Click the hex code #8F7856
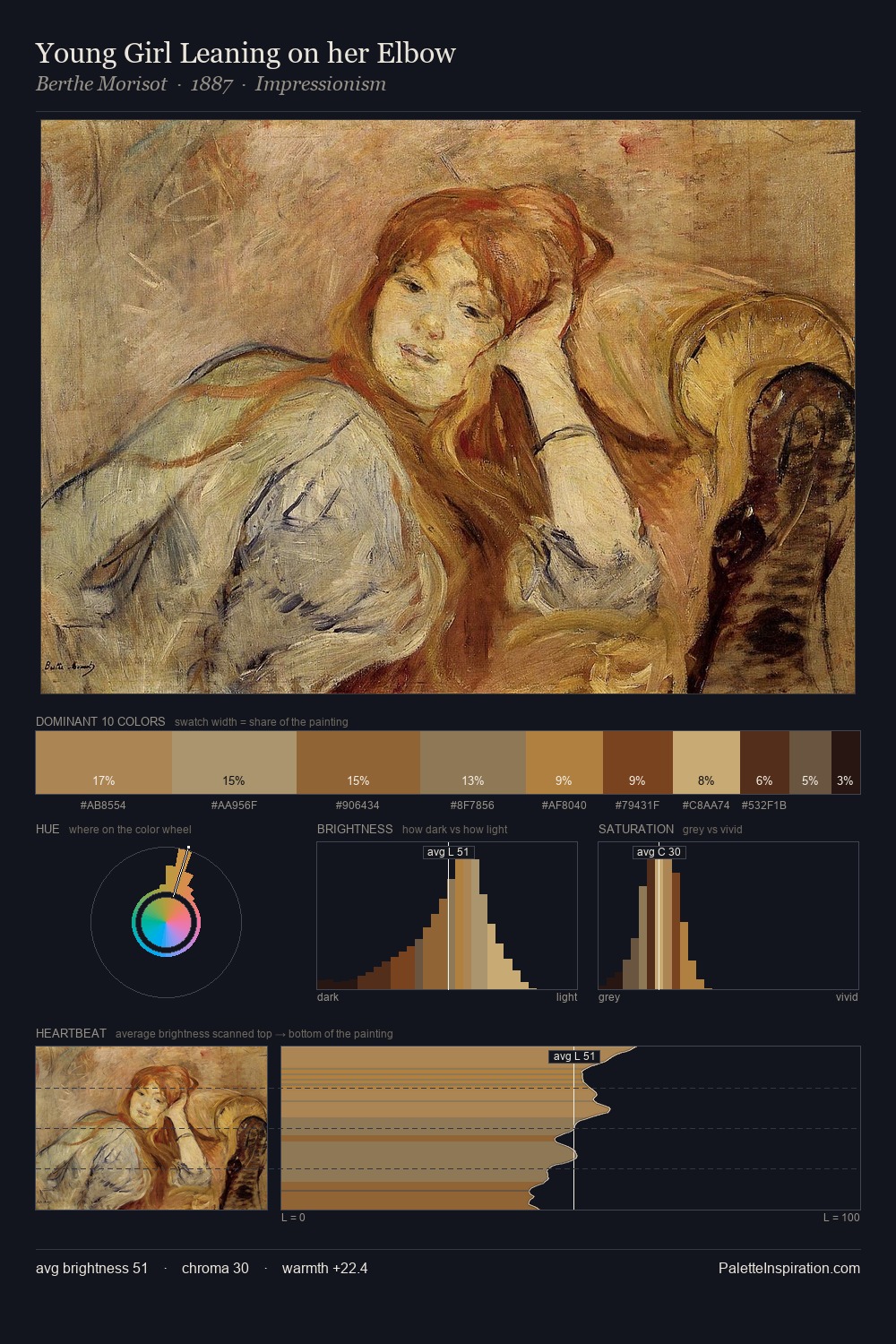Screen dimensions: 896x1344 click(472, 806)
